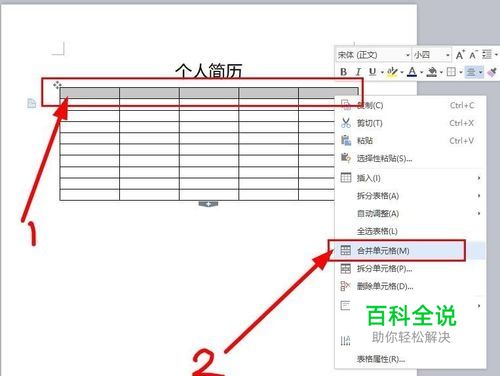Apply underline from mini toolbar
This screenshot has height=376, width=500.
coord(373,72)
